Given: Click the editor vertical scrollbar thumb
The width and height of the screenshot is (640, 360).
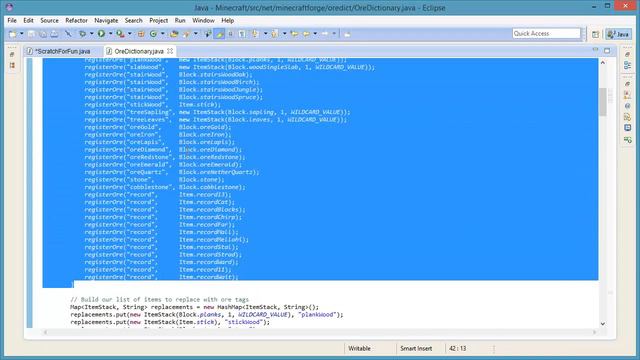Looking at the screenshot, I should 603,102.
